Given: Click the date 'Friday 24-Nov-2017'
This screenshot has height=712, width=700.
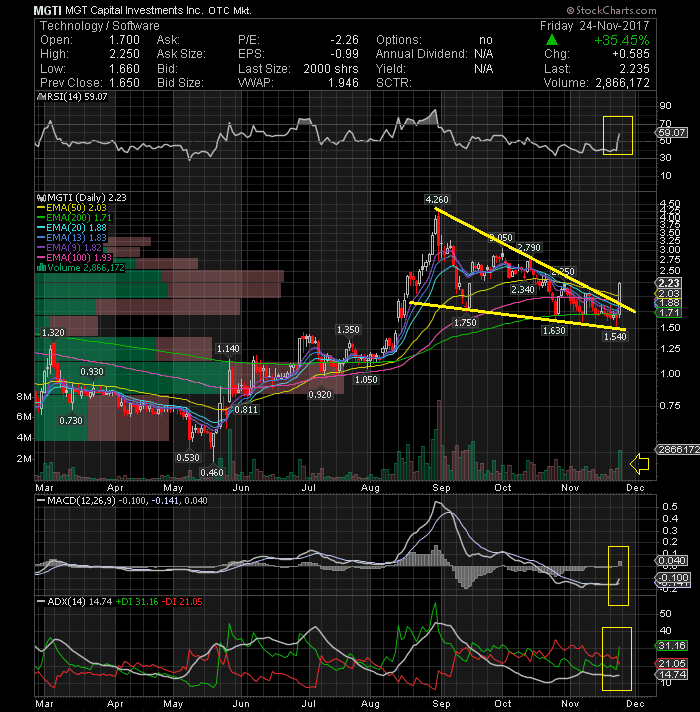Looking at the screenshot, I should coord(595,26).
